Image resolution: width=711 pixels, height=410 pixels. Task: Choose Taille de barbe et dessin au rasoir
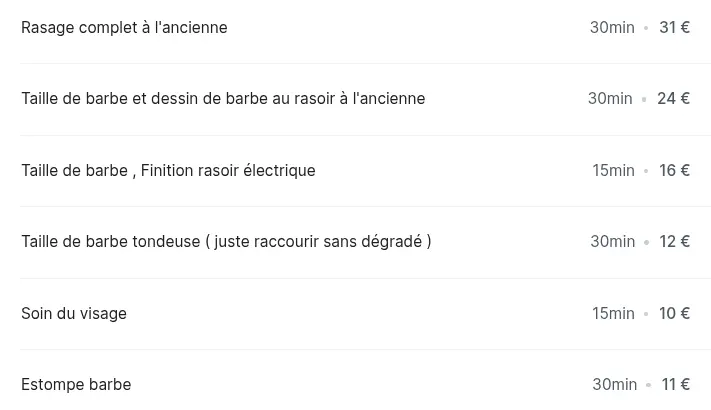coord(223,99)
